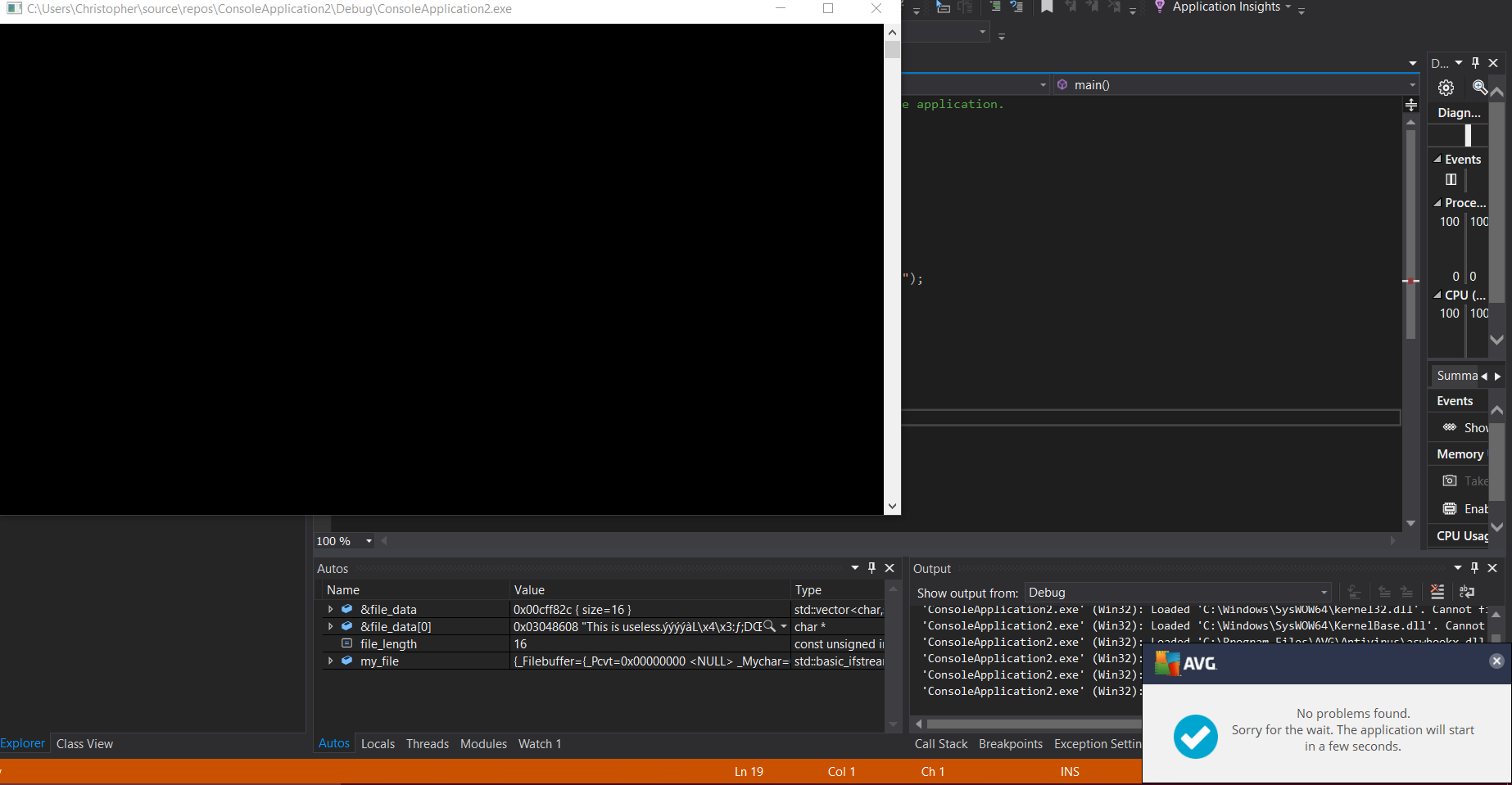Open Diagnostic Tools settings gear

point(1446,88)
